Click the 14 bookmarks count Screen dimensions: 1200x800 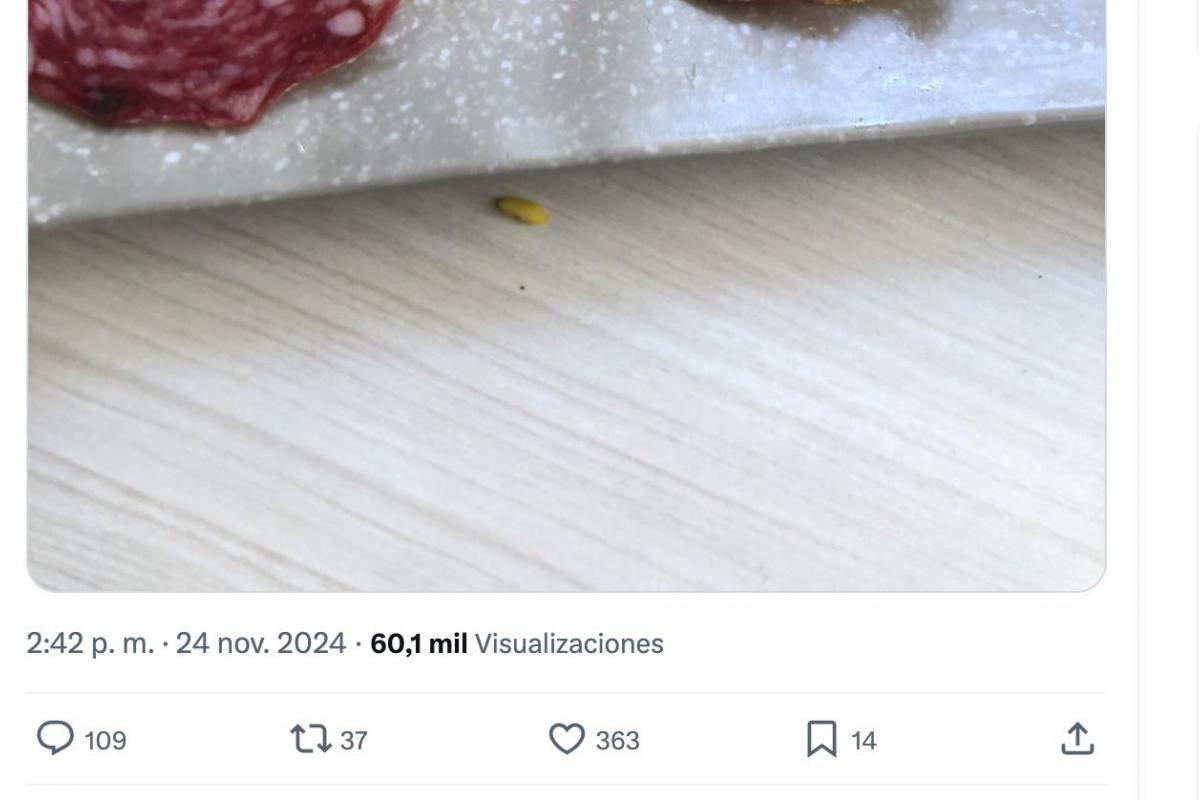[863, 741]
